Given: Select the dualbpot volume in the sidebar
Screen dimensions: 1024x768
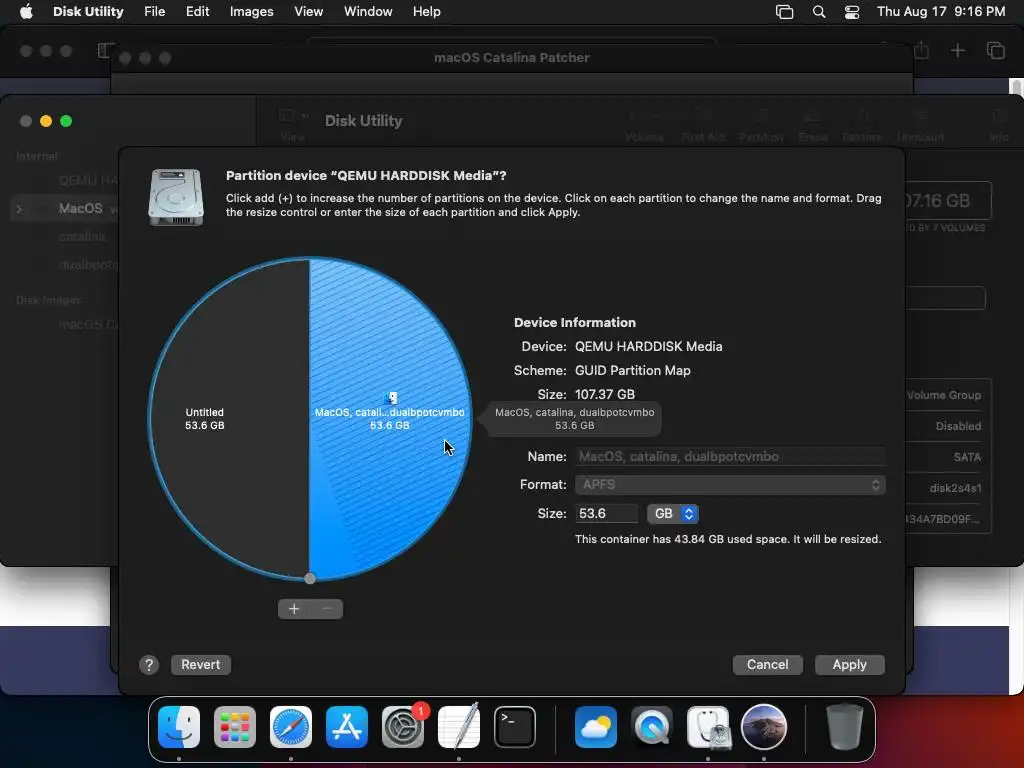Looking at the screenshot, I should (x=88, y=264).
